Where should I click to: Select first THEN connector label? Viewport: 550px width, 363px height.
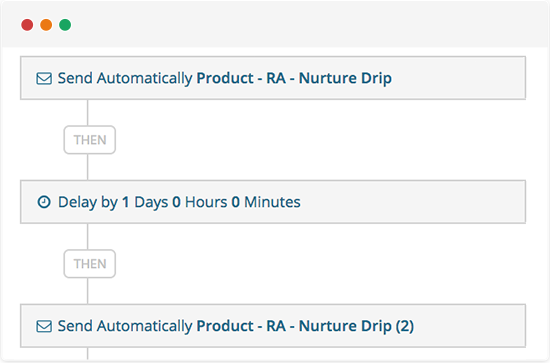coord(90,140)
